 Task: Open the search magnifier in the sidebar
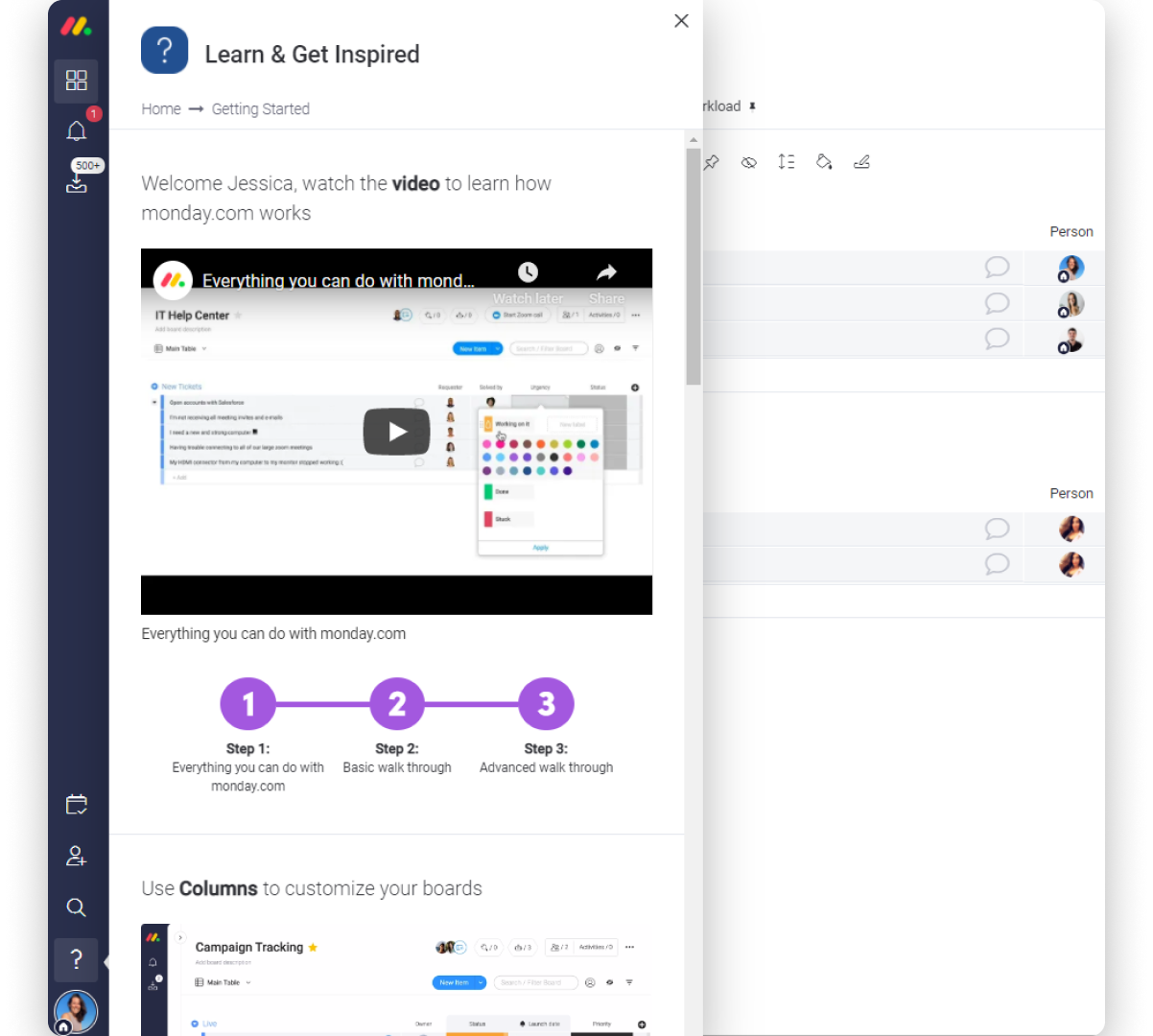tap(77, 907)
